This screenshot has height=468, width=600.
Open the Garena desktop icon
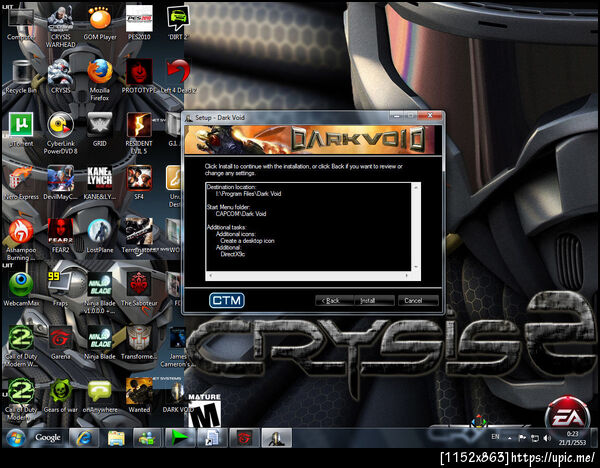coord(60,342)
